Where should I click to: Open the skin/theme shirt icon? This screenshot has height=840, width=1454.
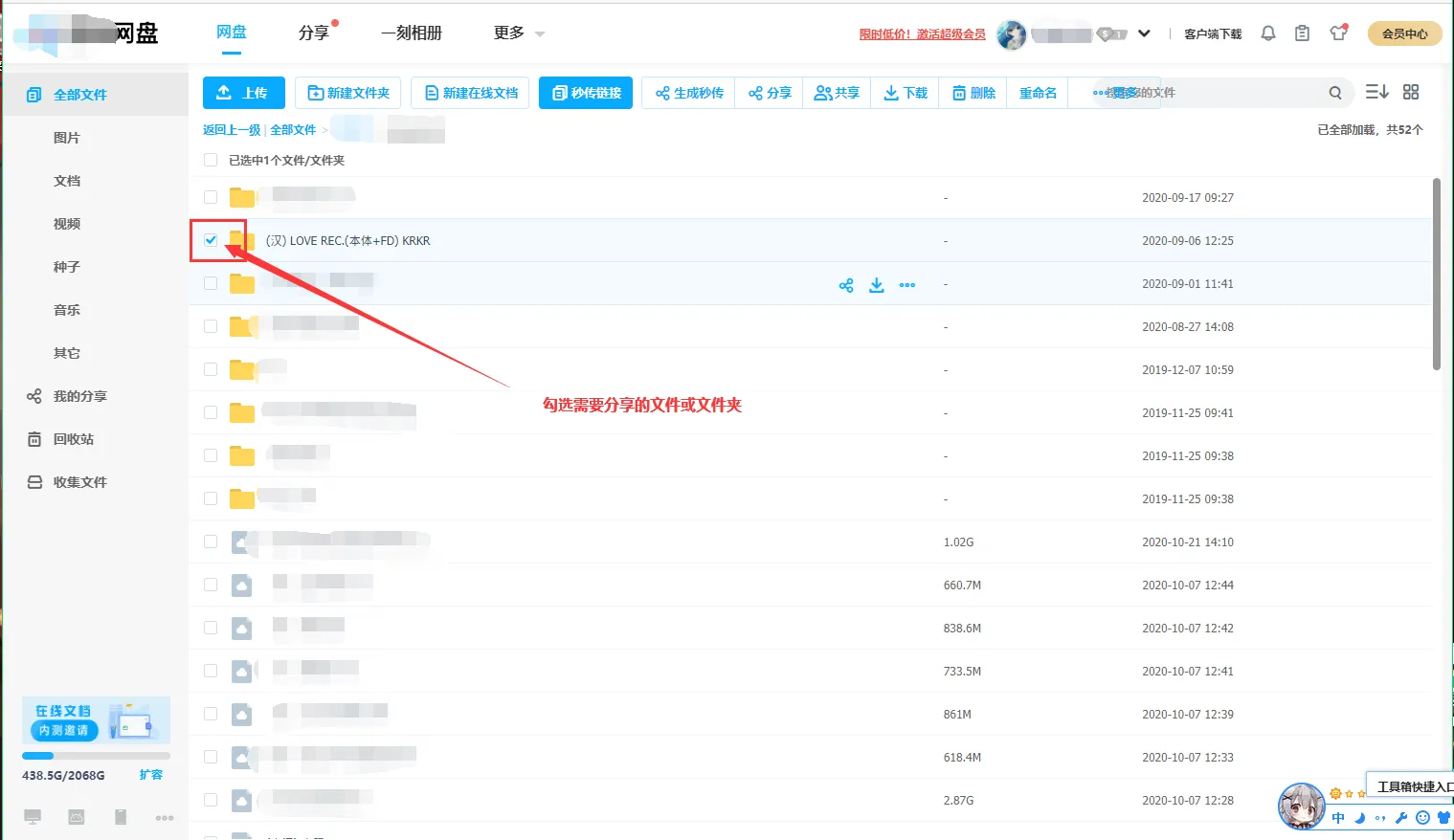pyautogui.click(x=1337, y=32)
